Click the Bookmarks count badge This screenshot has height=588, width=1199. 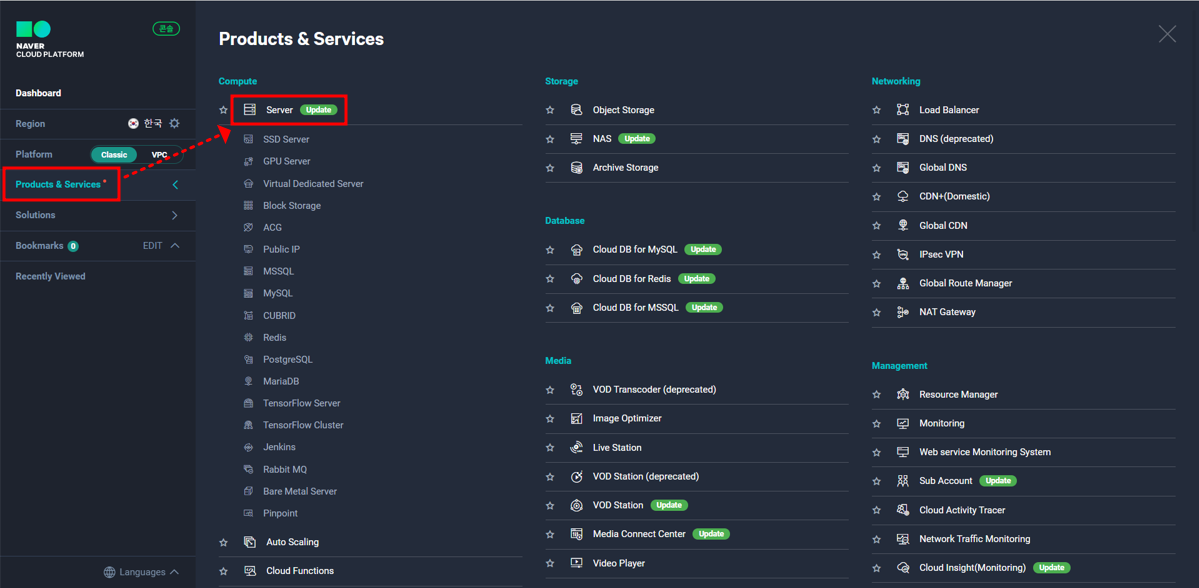tap(73, 246)
